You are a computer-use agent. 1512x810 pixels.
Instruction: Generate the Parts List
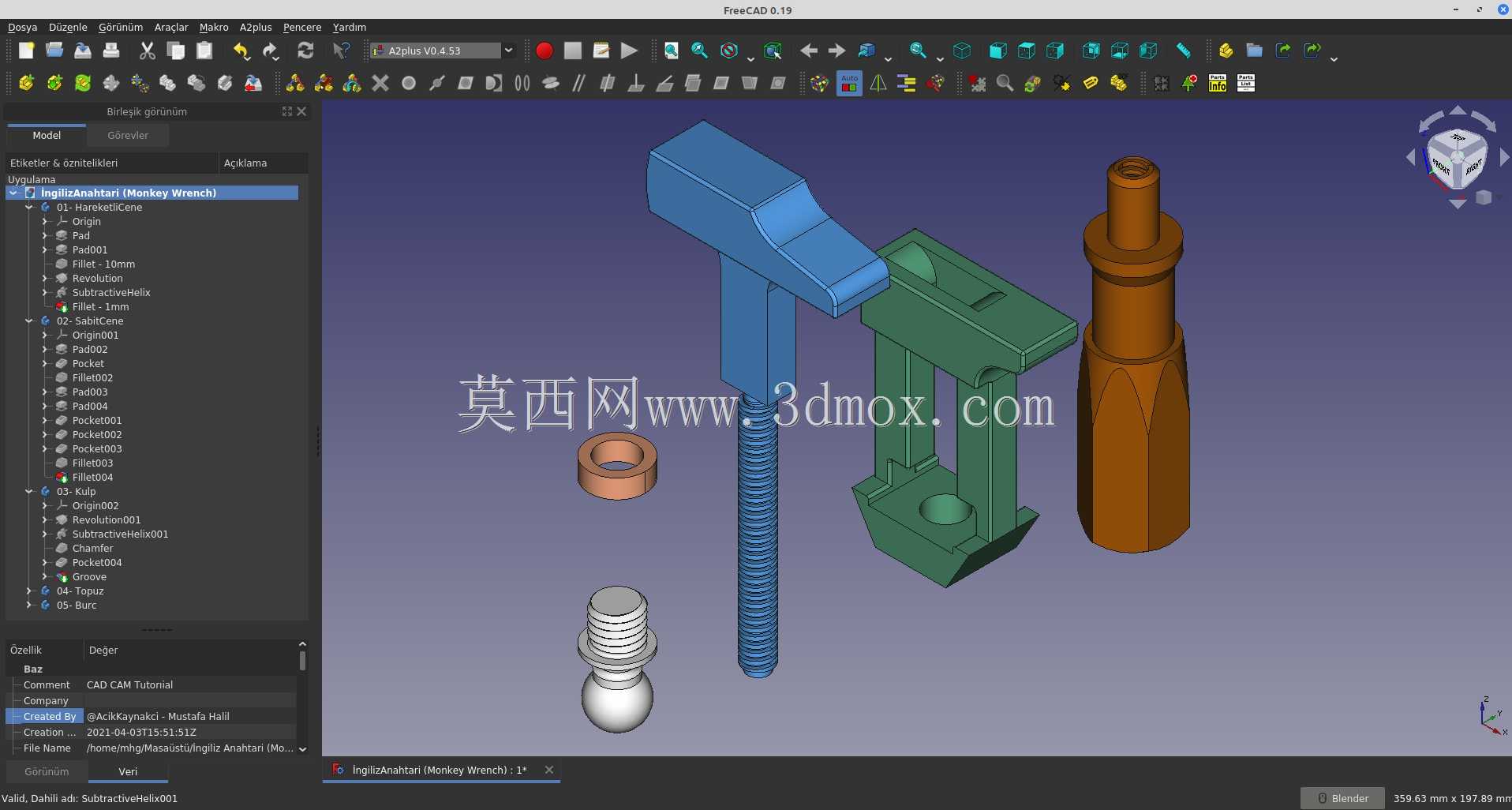[1246, 83]
